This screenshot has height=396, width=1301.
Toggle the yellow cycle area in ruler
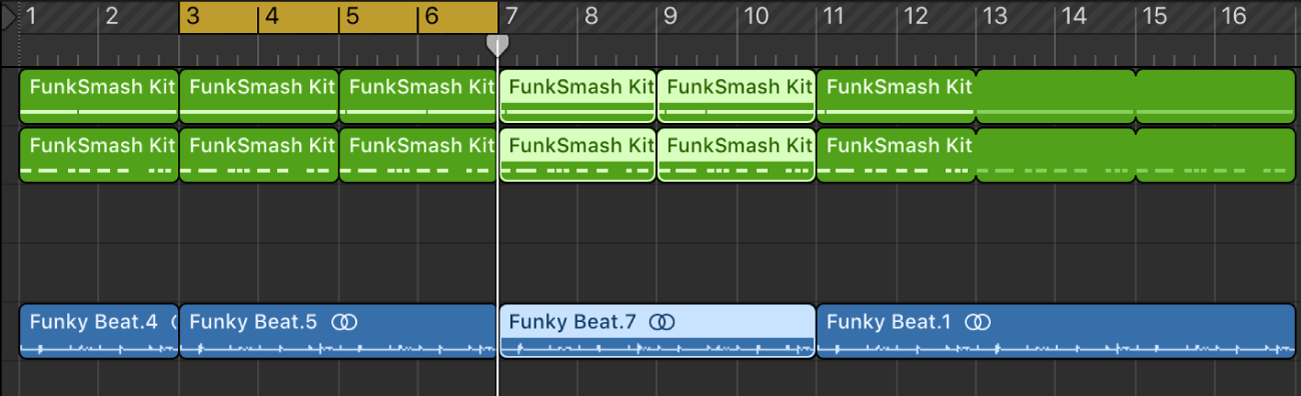point(338,17)
